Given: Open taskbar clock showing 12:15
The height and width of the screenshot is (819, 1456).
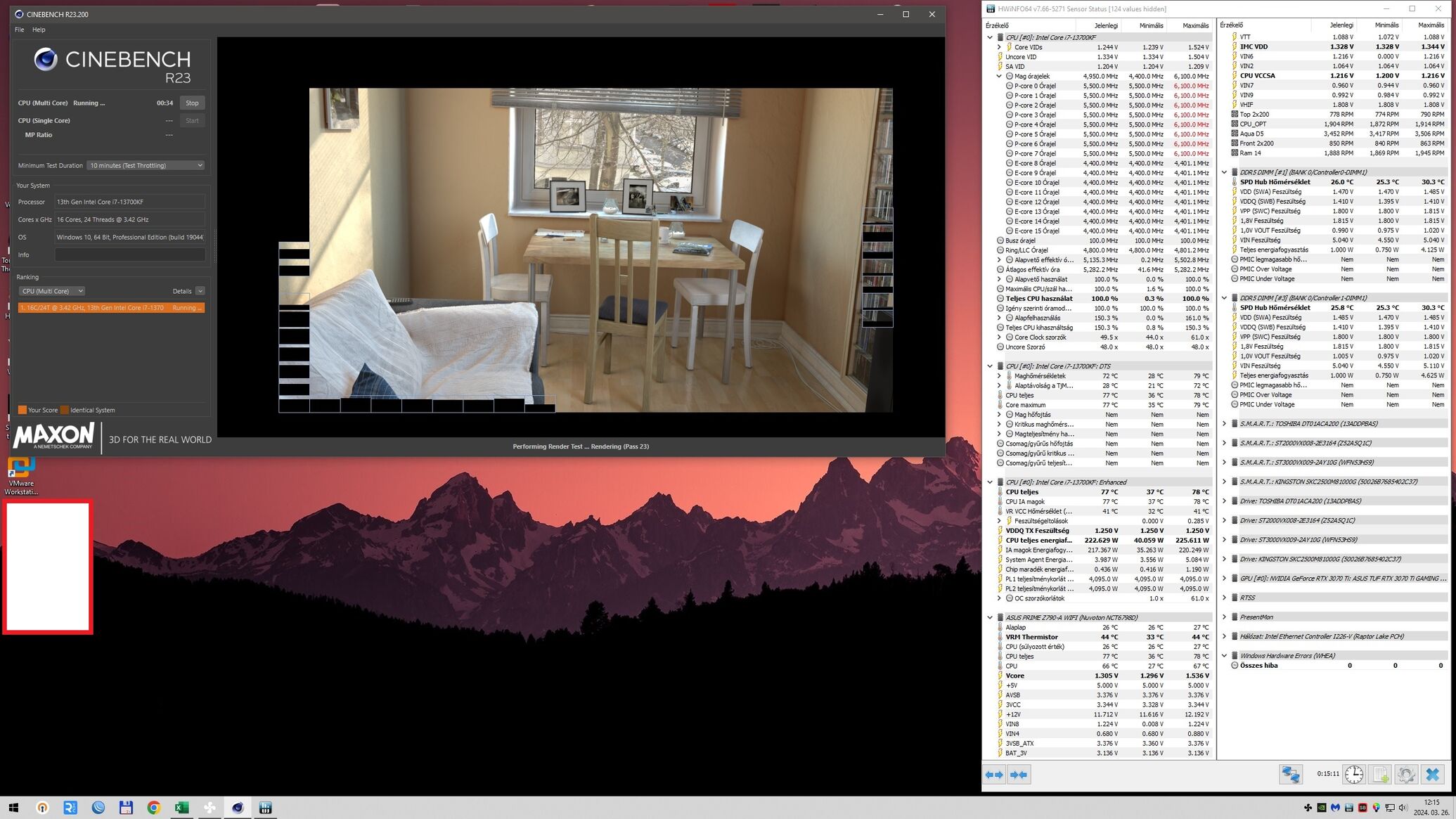Looking at the screenshot, I should point(1431,808).
